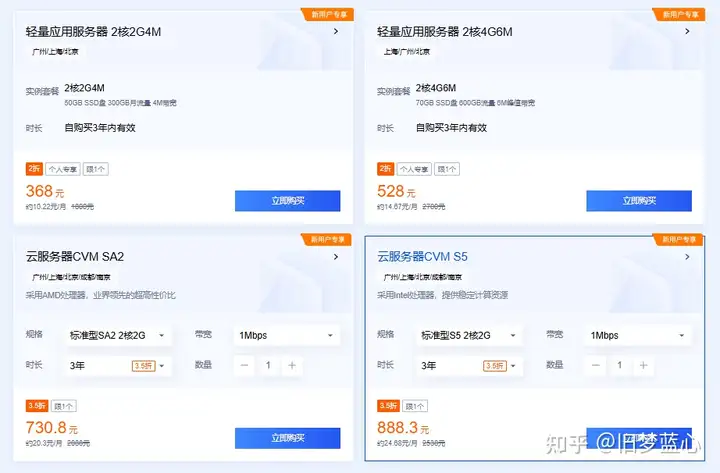Screen dimensions: 720x473
Task: Click the 50GB SSD盘 spec description
Action: [120, 103]
